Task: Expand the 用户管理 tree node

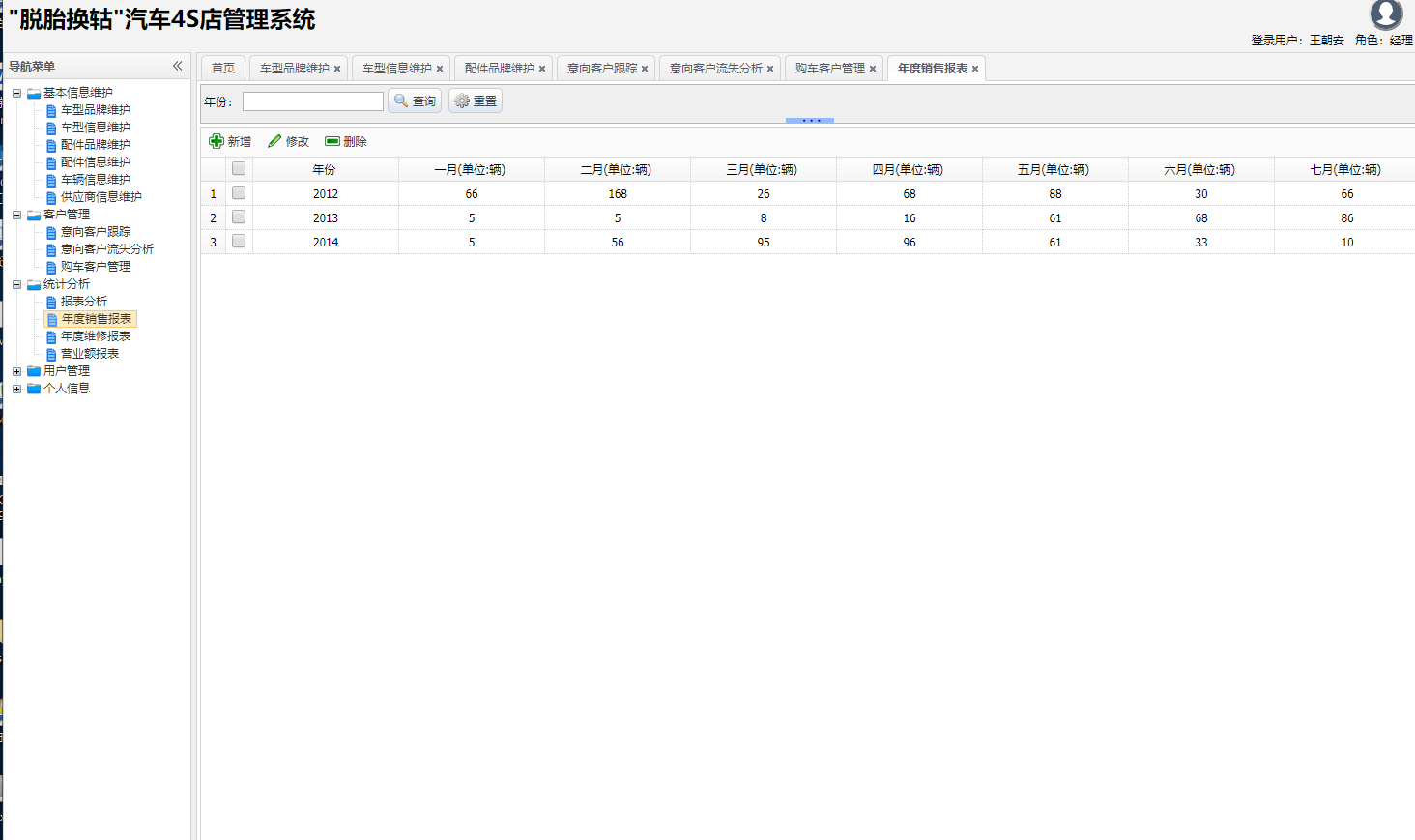Action: point(16,370)
